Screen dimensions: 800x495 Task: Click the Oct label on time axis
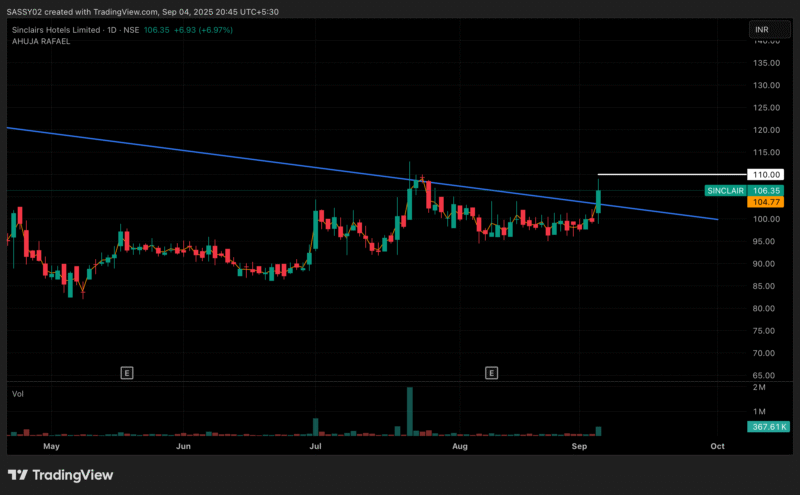pyautogui.click(x=717, y=448)
